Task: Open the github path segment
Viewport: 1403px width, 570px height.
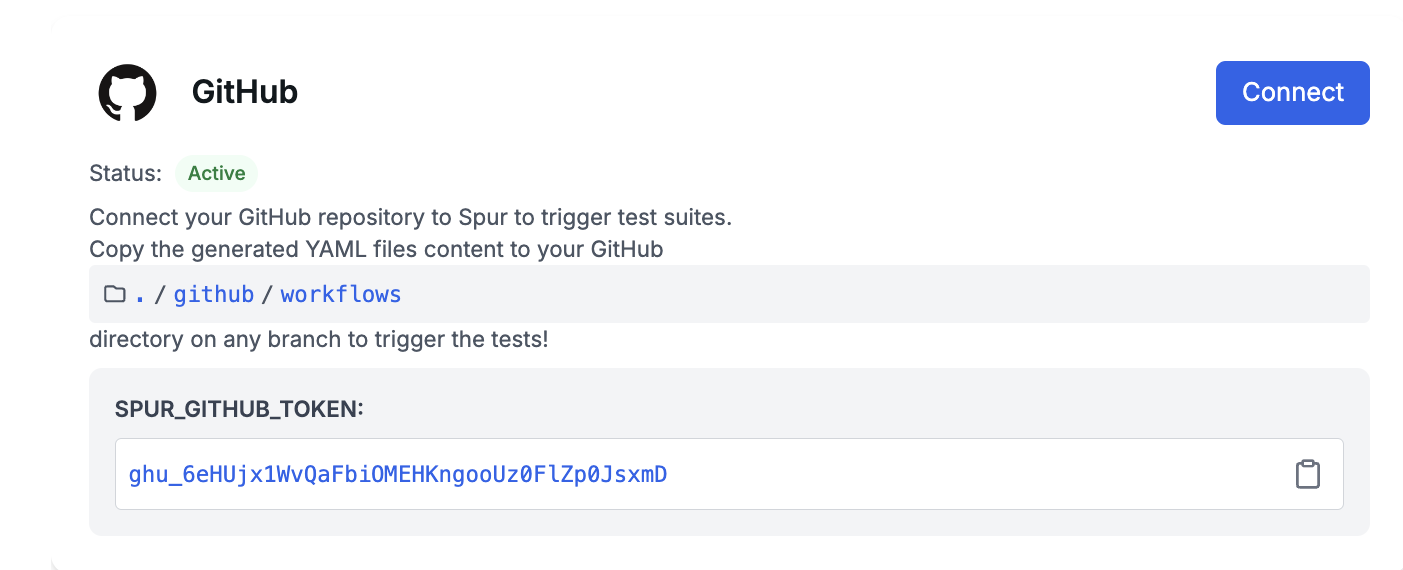Action: [214, 294]
